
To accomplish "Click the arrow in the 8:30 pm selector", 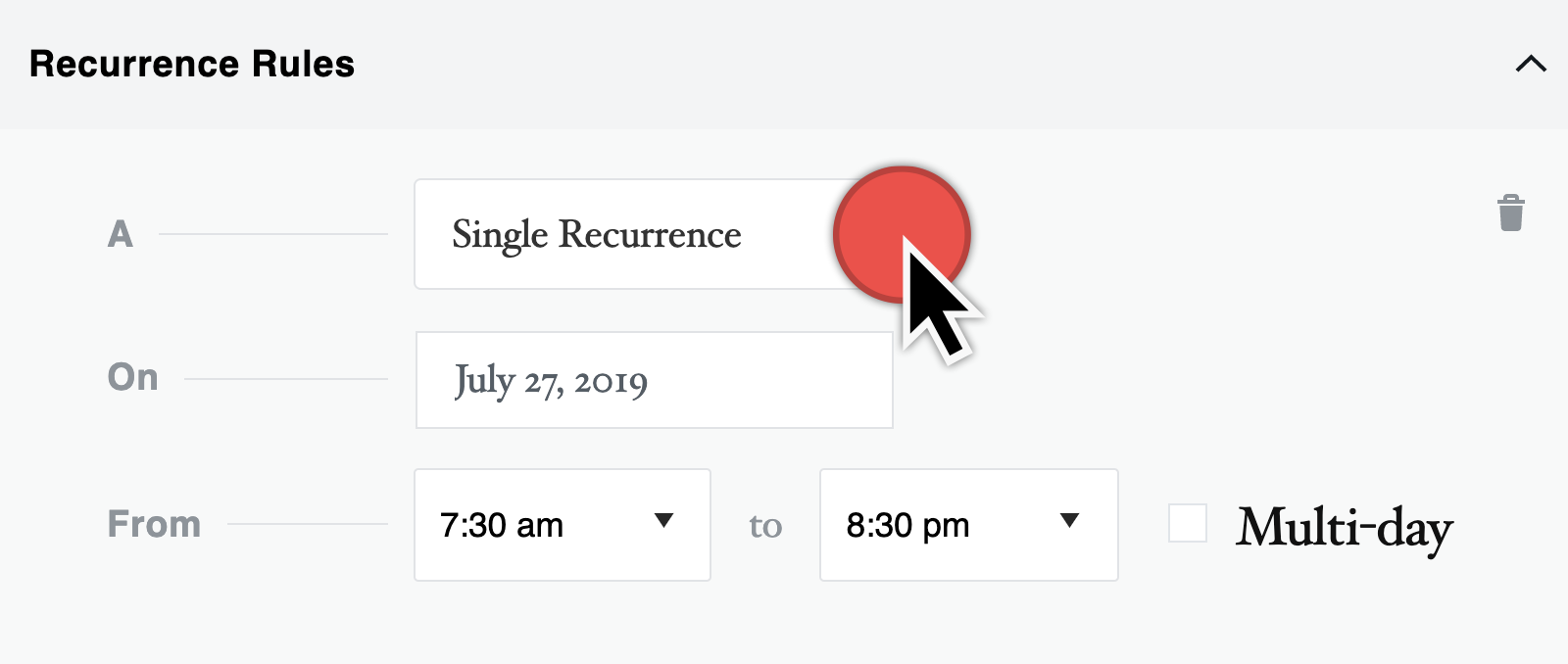I will [x=1069, y=521].
